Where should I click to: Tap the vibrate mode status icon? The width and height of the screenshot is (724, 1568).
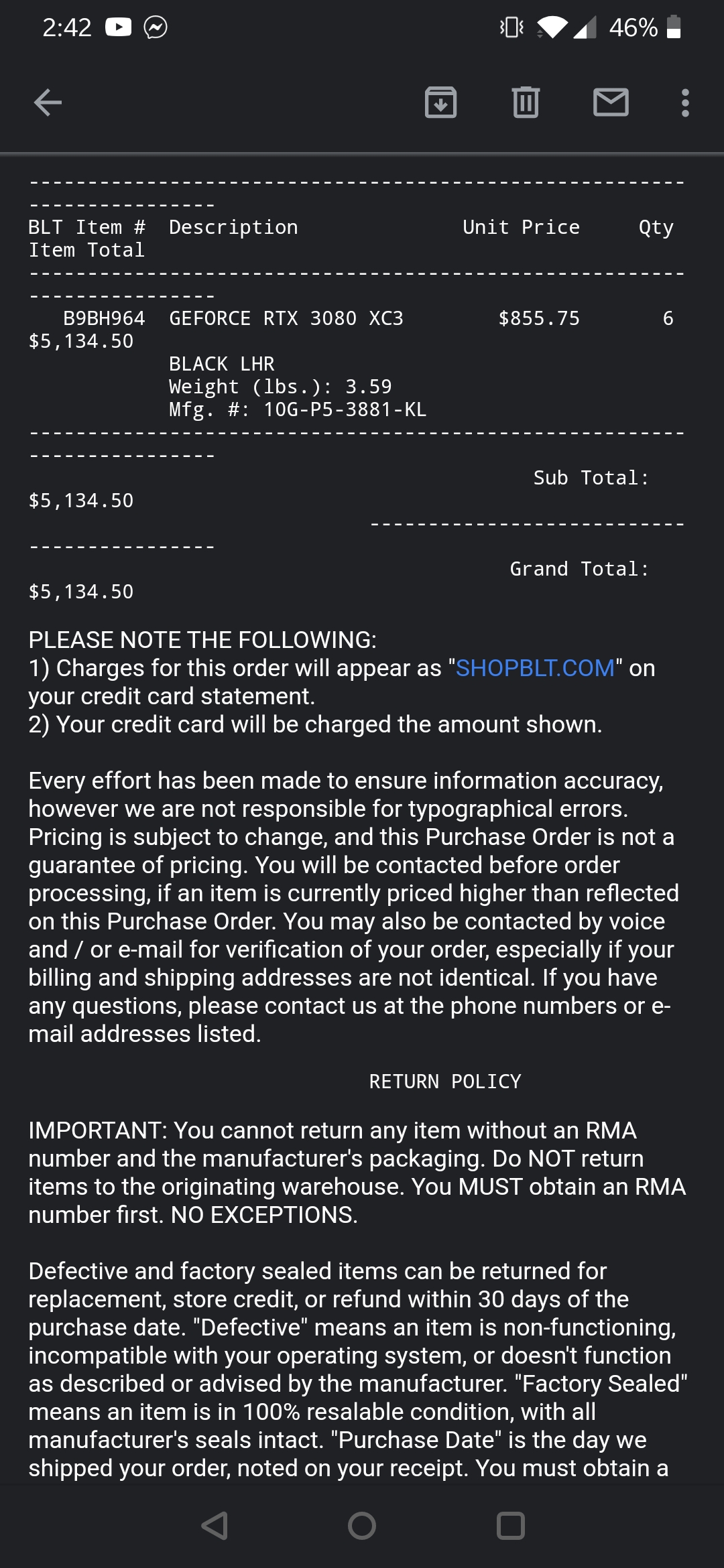point(511,27)
